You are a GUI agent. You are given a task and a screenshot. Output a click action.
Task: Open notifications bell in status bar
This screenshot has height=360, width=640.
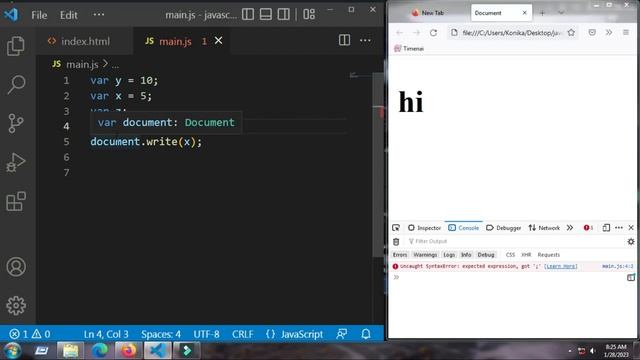point(366,334)
